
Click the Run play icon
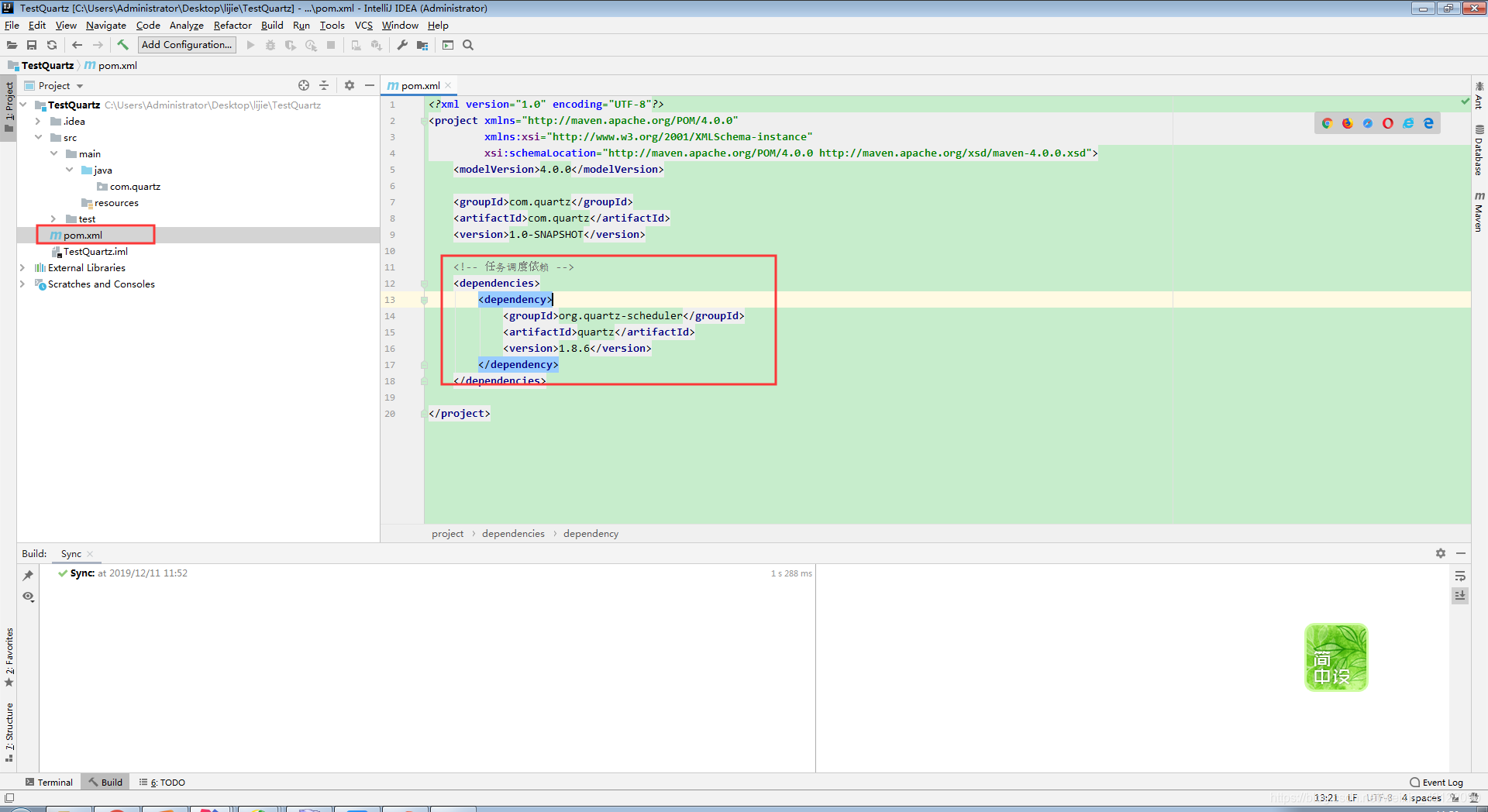250,45
